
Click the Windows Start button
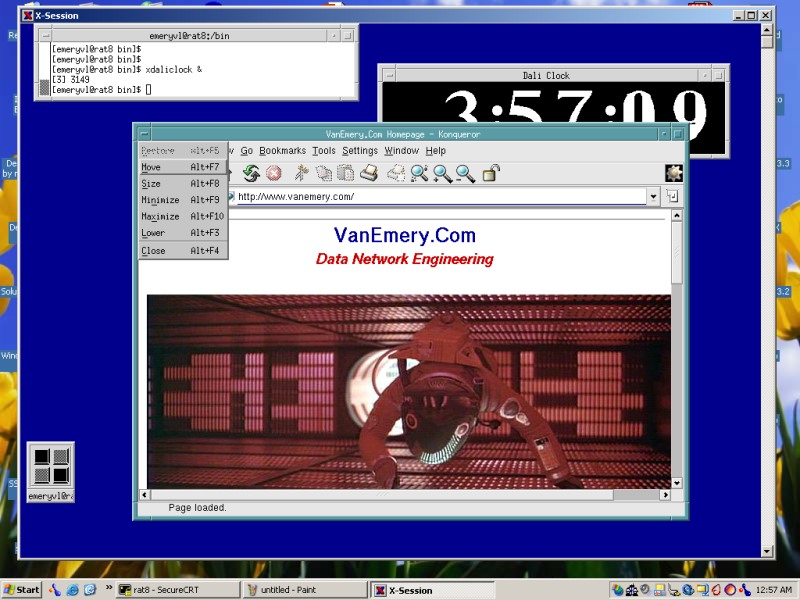point(22,590)
